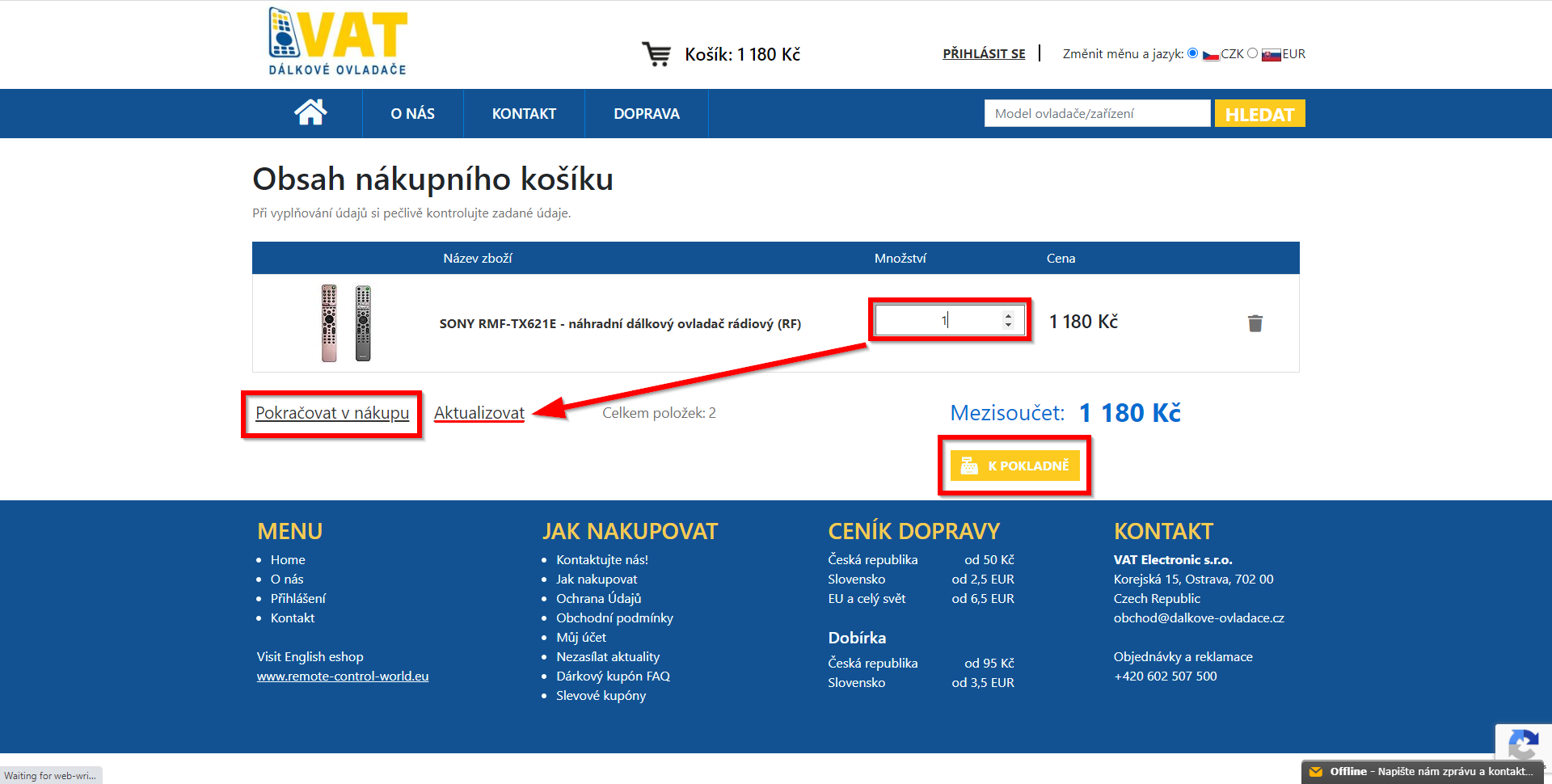This screenshot has width=1552, height=784.
Task: Click the PŘIHLÁSIT SE login link
Action: [984, 54]
